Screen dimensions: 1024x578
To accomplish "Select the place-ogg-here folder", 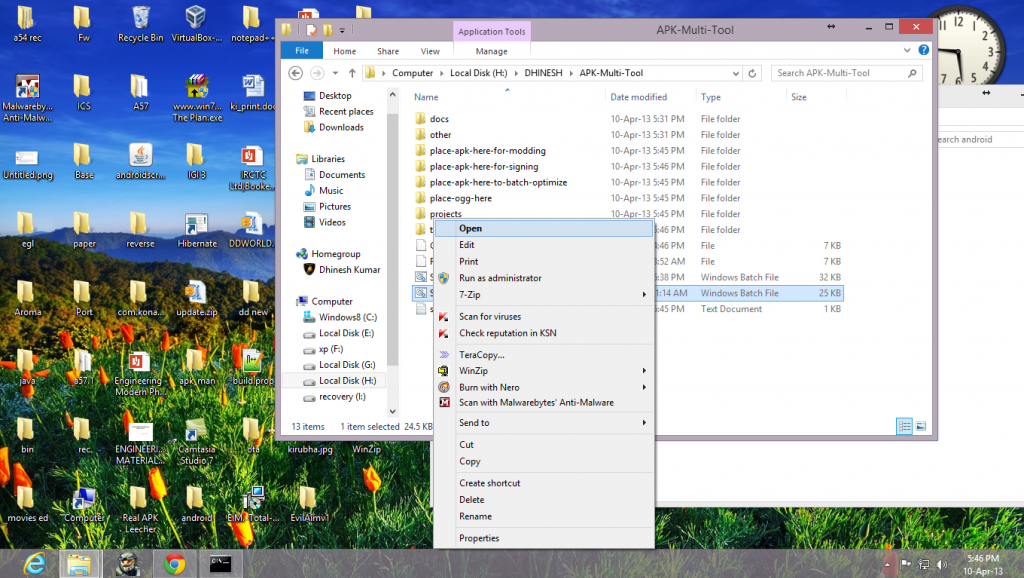I will (460, 199).
